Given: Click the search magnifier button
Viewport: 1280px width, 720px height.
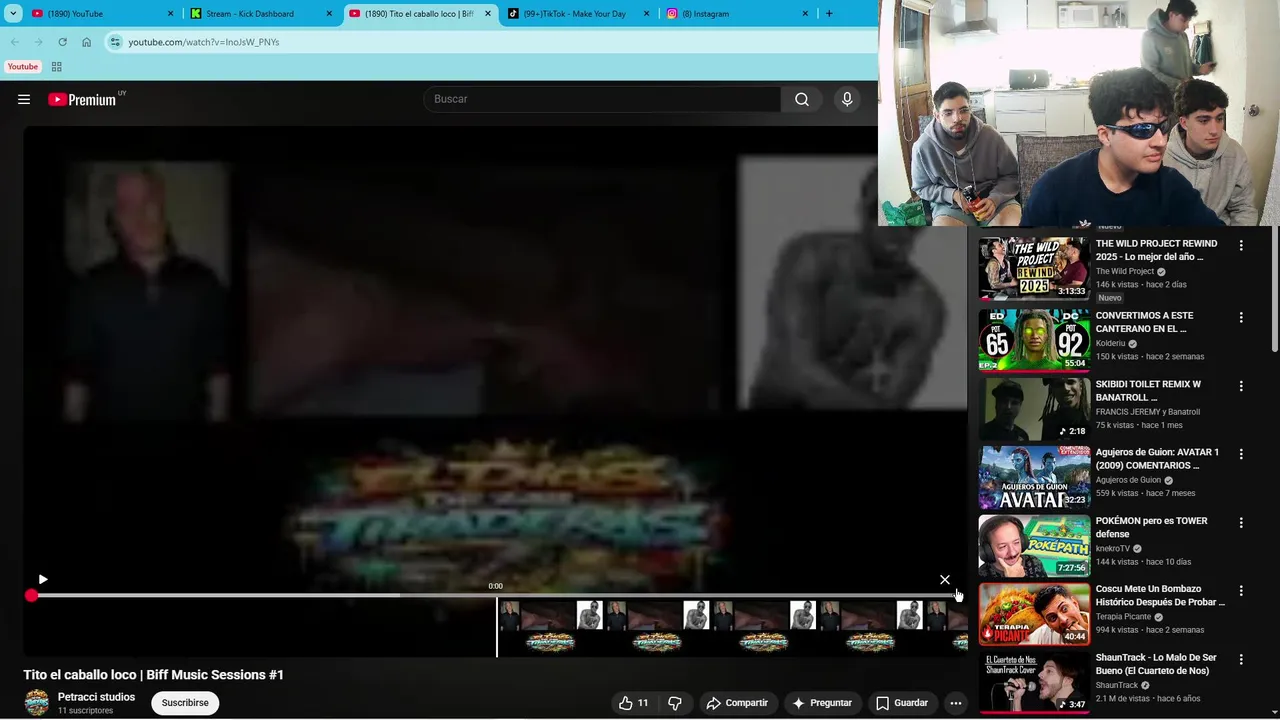Looking at the screenshot, I should pyautogui.click(x=802, y=99).
